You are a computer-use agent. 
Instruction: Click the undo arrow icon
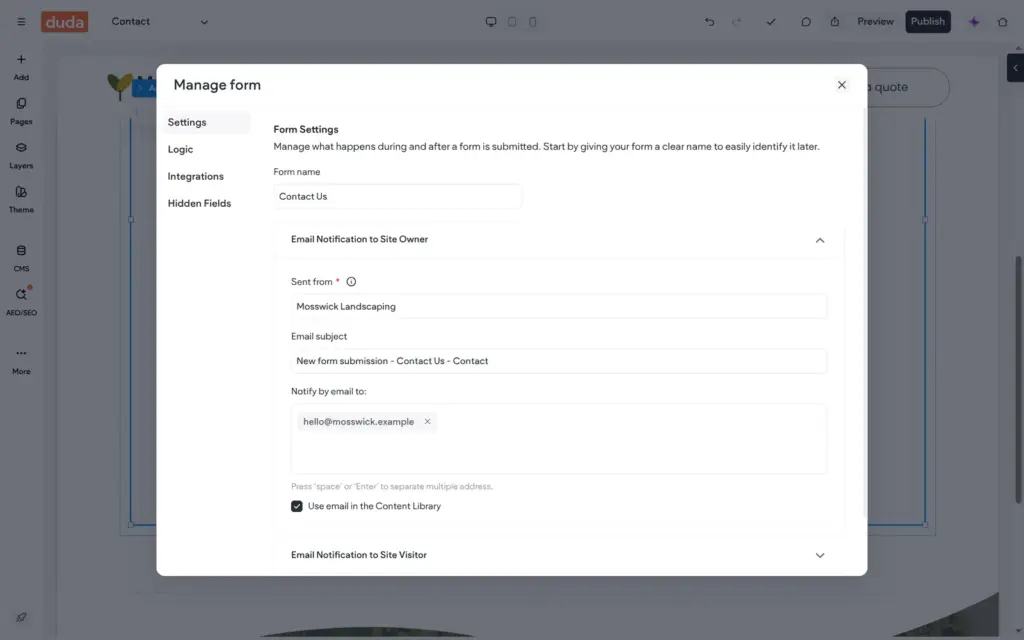coord(709,22)
